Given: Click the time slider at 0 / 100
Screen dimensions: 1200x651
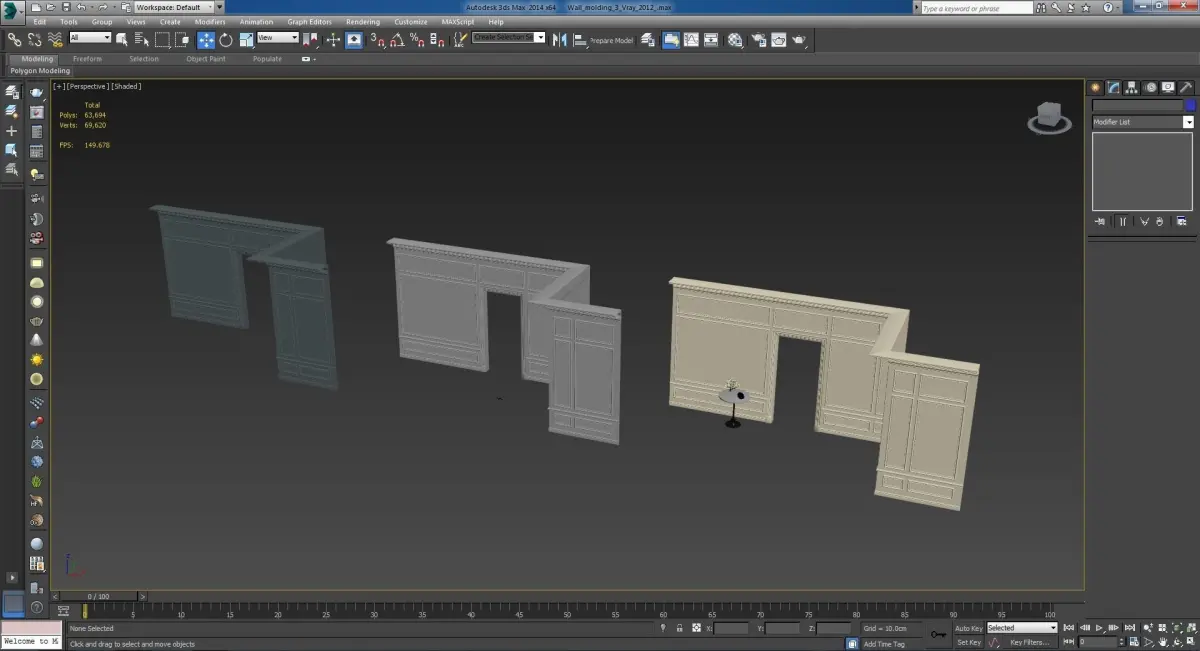Looking at the screenshot, I should (x=97, y=596).
